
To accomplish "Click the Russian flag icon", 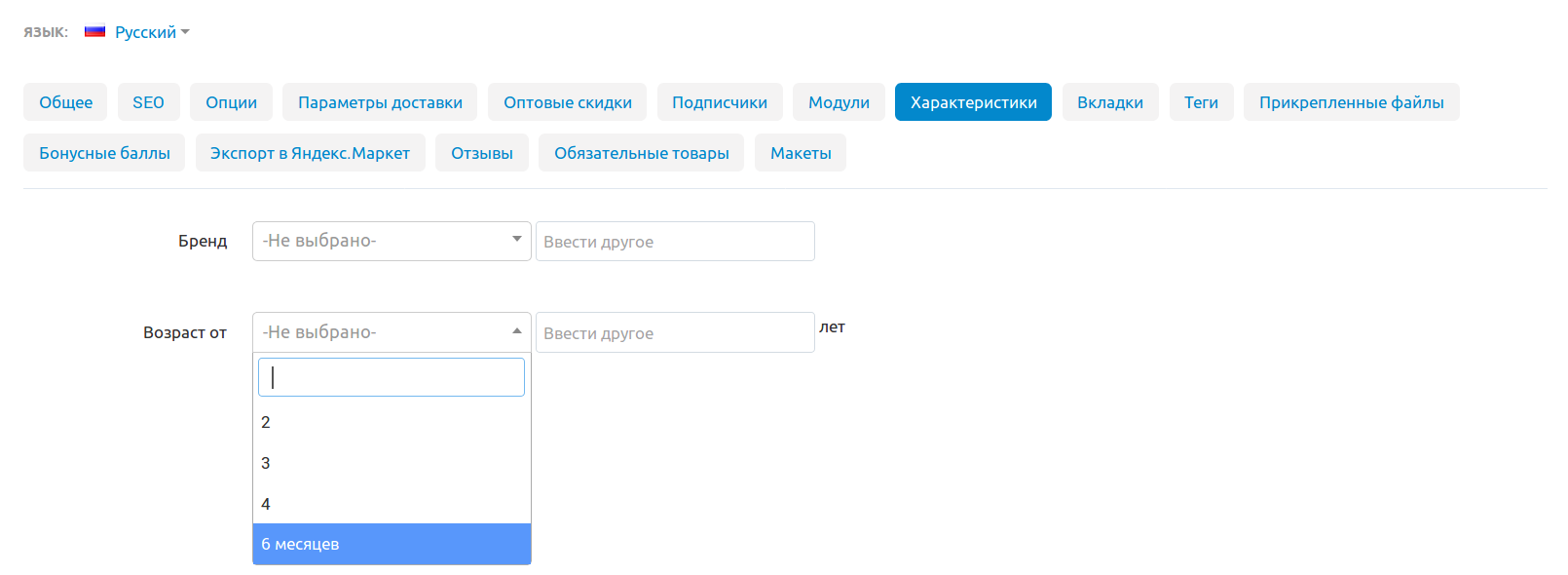I will point(94,31).
